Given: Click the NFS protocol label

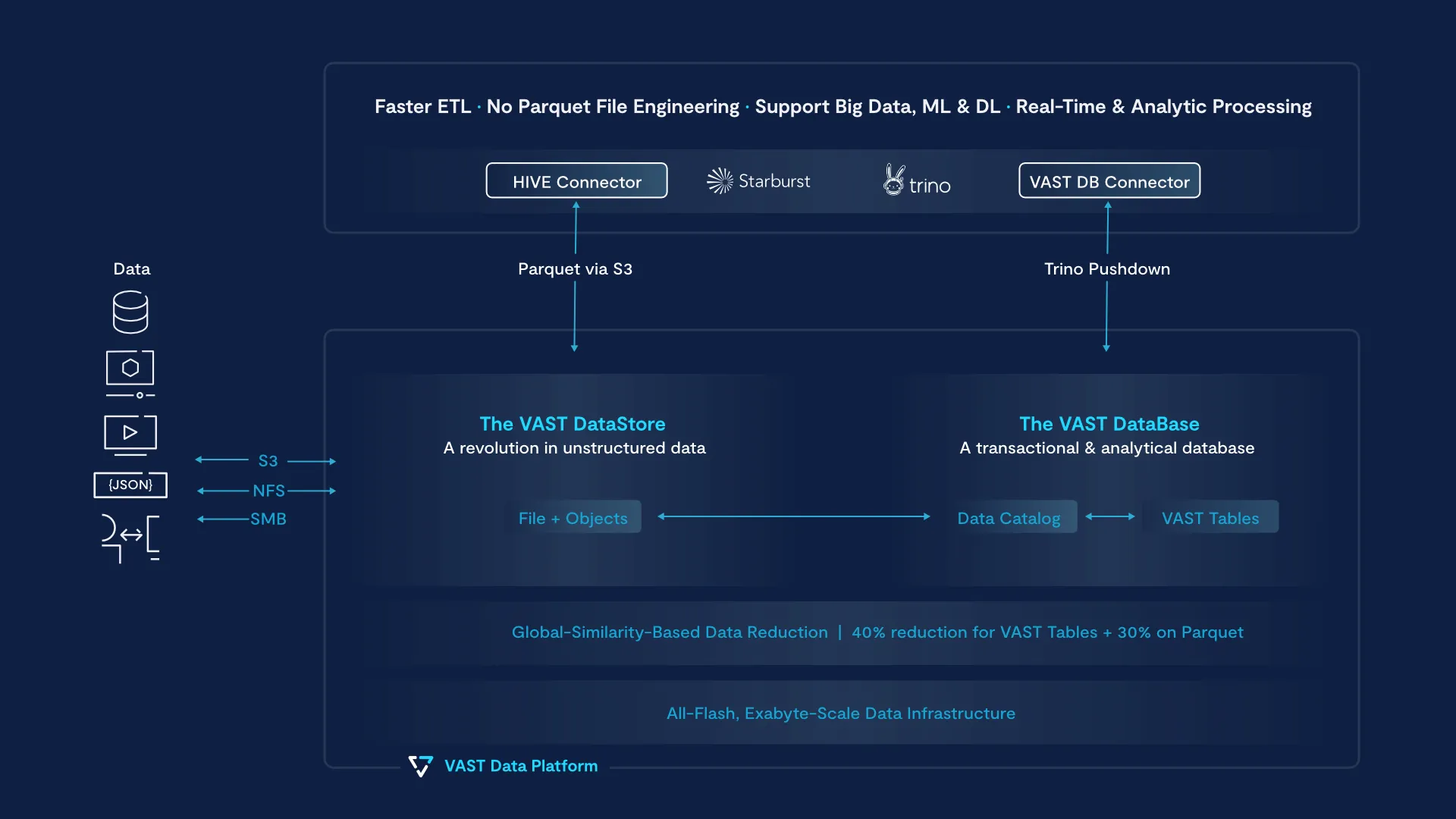Looking at the screenshot, I should coord(268,491).
